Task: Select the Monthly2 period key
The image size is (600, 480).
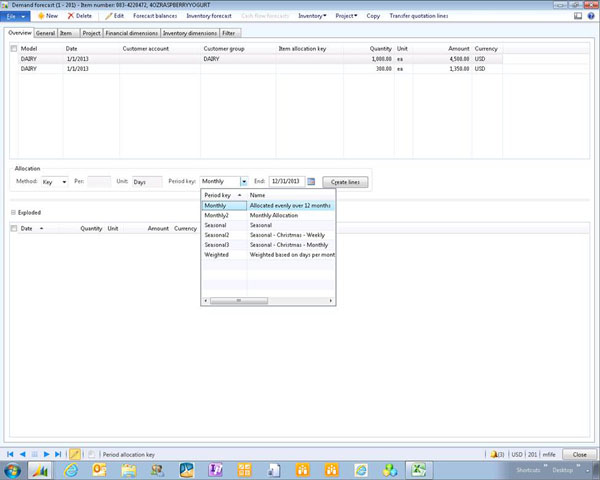Action: point(268,216)
